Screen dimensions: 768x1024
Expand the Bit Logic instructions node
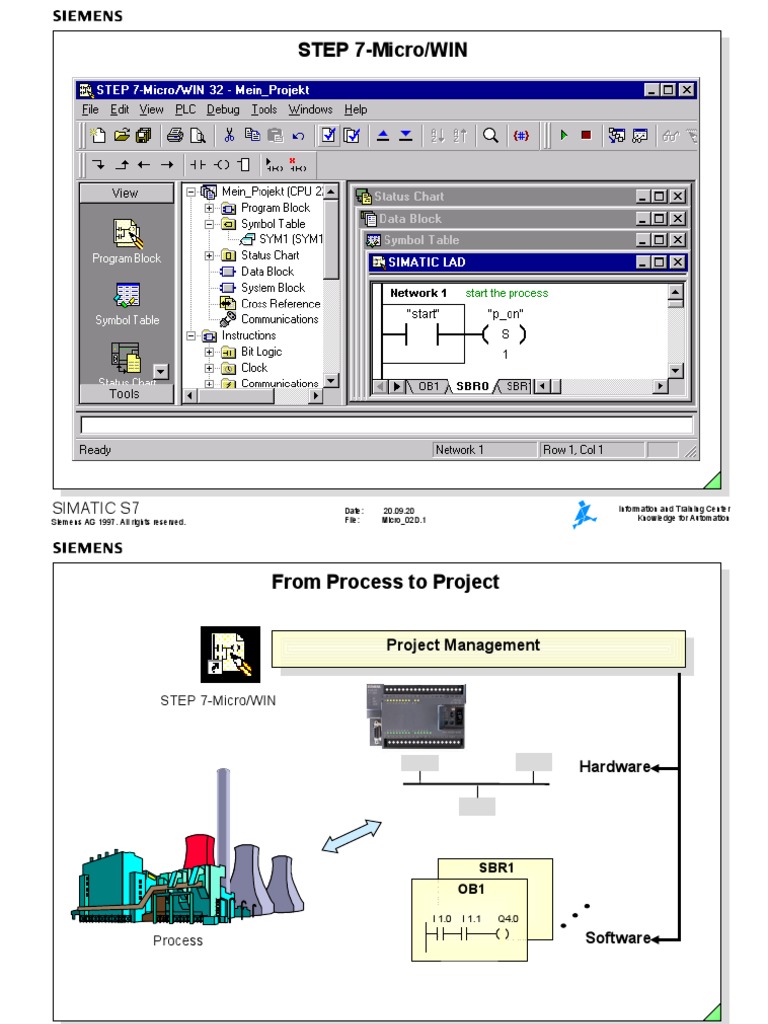click(x=209, y=352)
